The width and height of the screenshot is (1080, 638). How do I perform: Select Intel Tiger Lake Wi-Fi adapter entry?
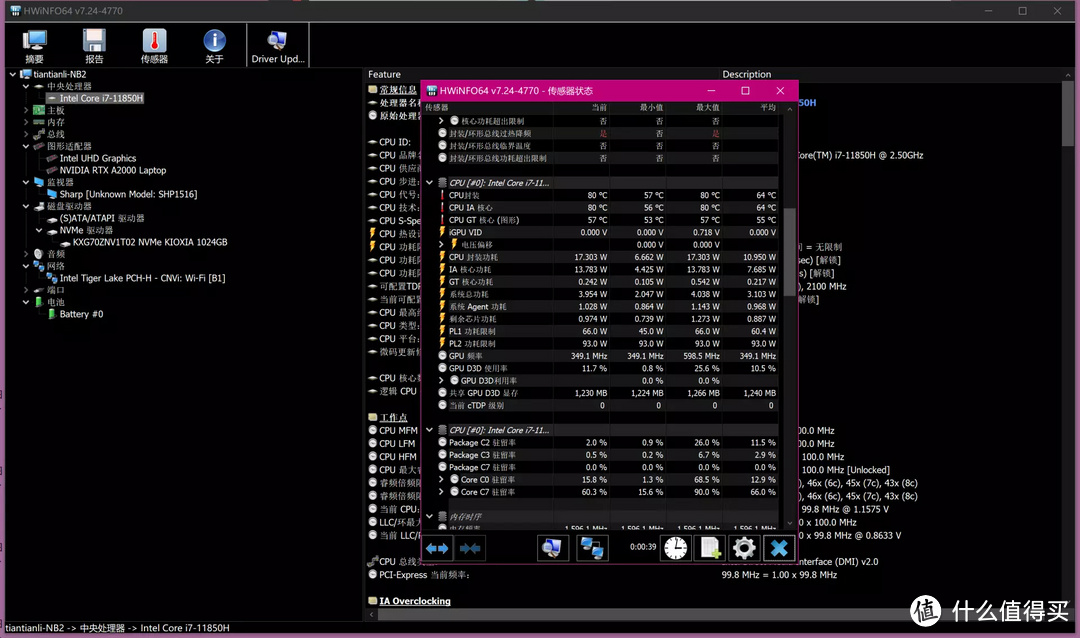click(x=142, y=278)
